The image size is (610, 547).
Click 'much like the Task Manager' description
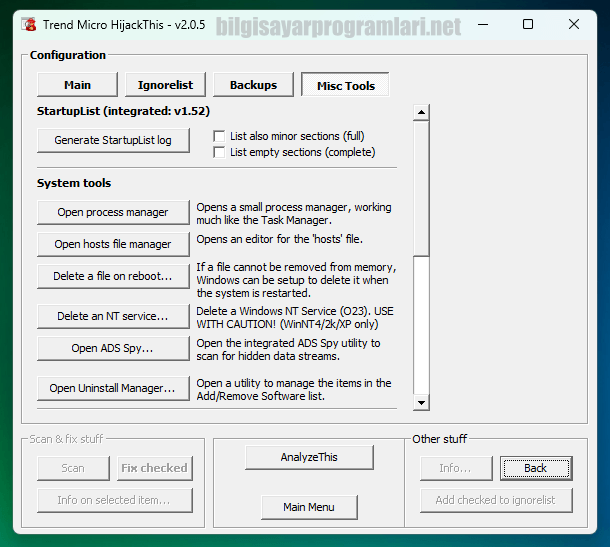point(264,220)
